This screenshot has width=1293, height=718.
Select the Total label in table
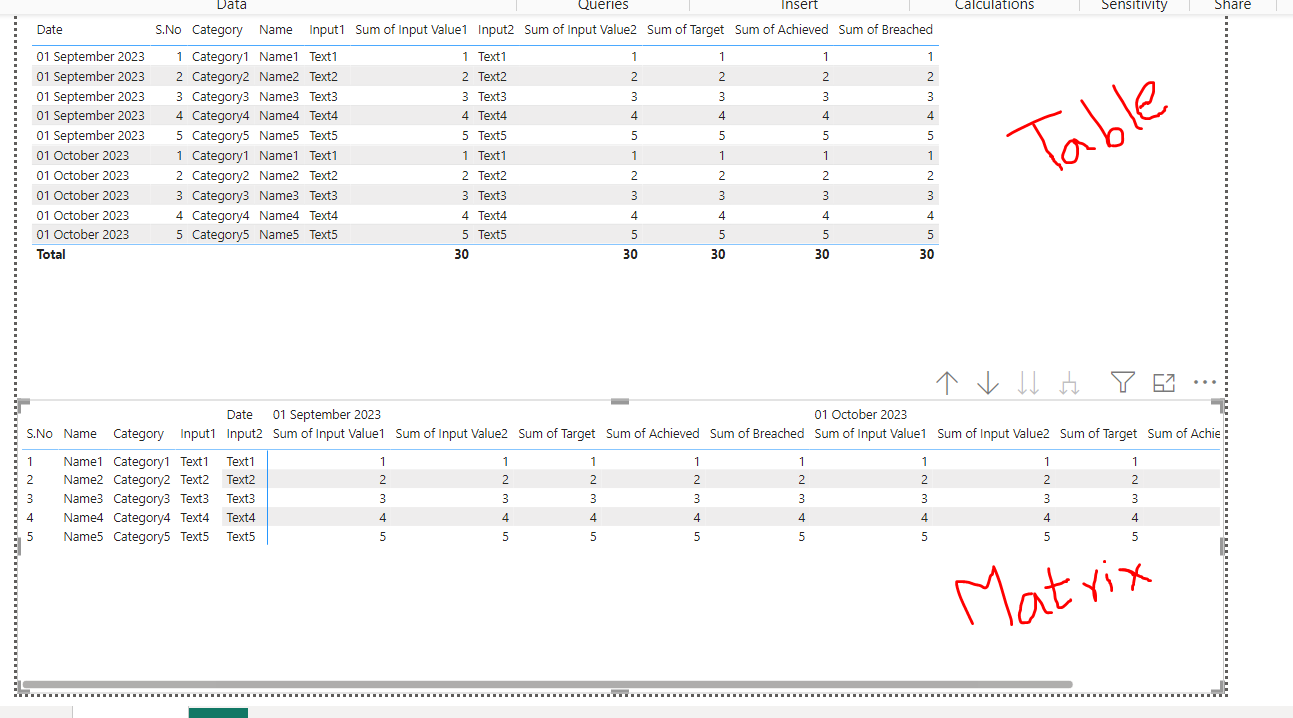51,255
